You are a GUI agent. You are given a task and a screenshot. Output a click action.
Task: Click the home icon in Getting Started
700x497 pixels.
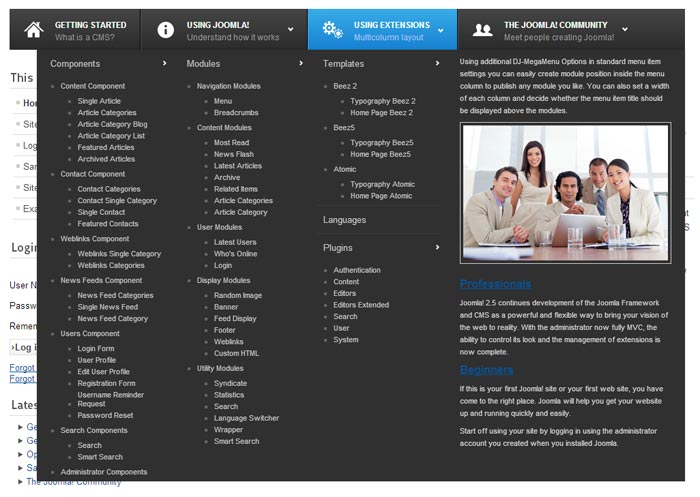click(x=34, y=30)
